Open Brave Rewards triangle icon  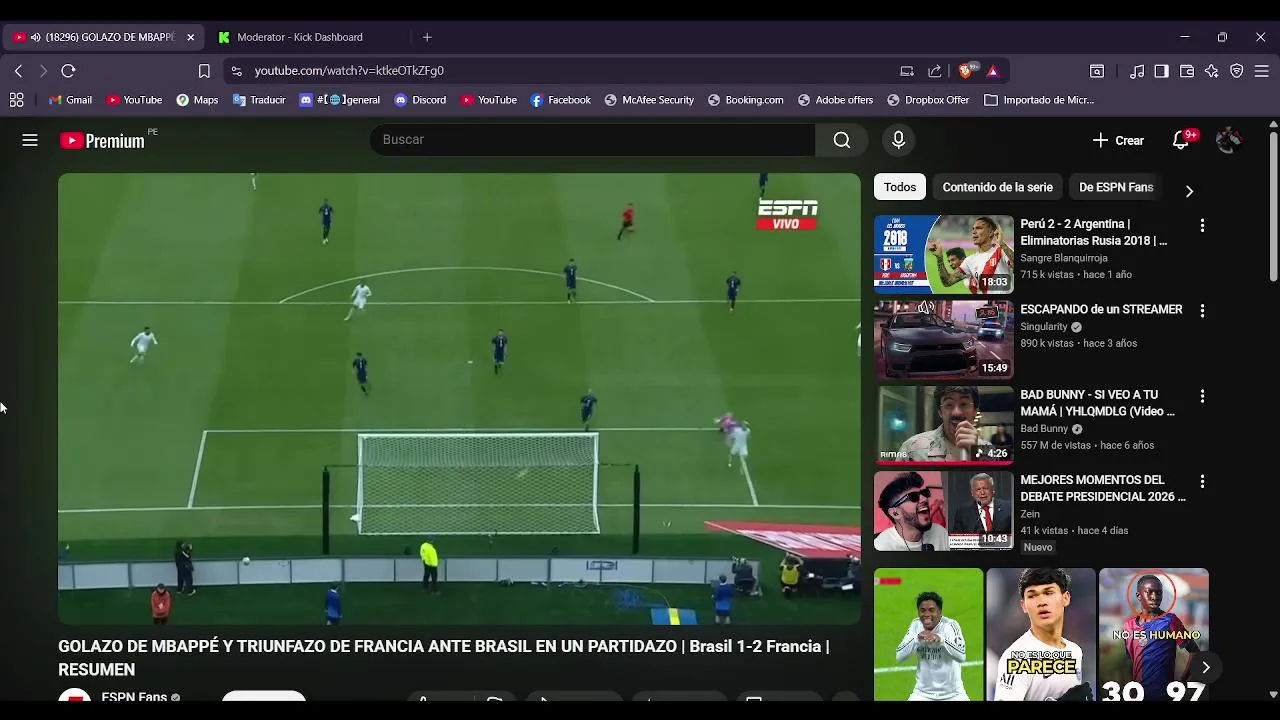click(993, 71)
